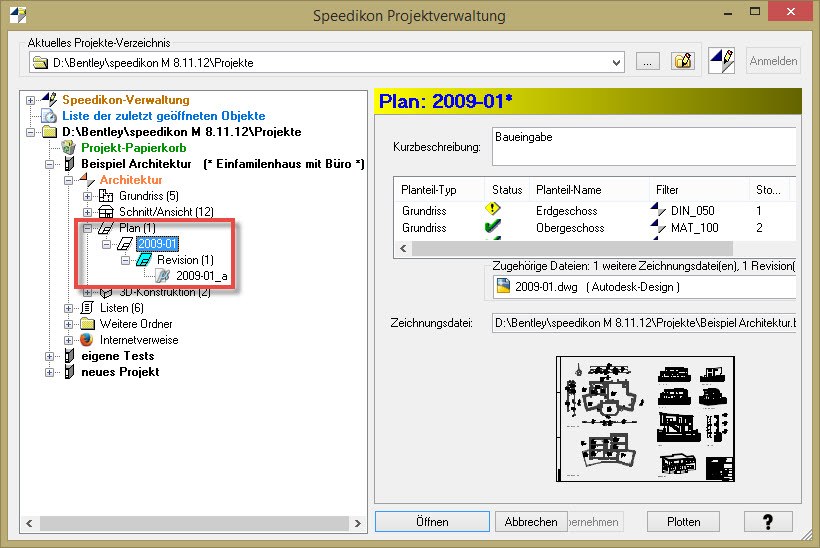Select the 2009-01.dwg (Autodesk-Design) file entry

pyautogui.click(x=597, y=287)
